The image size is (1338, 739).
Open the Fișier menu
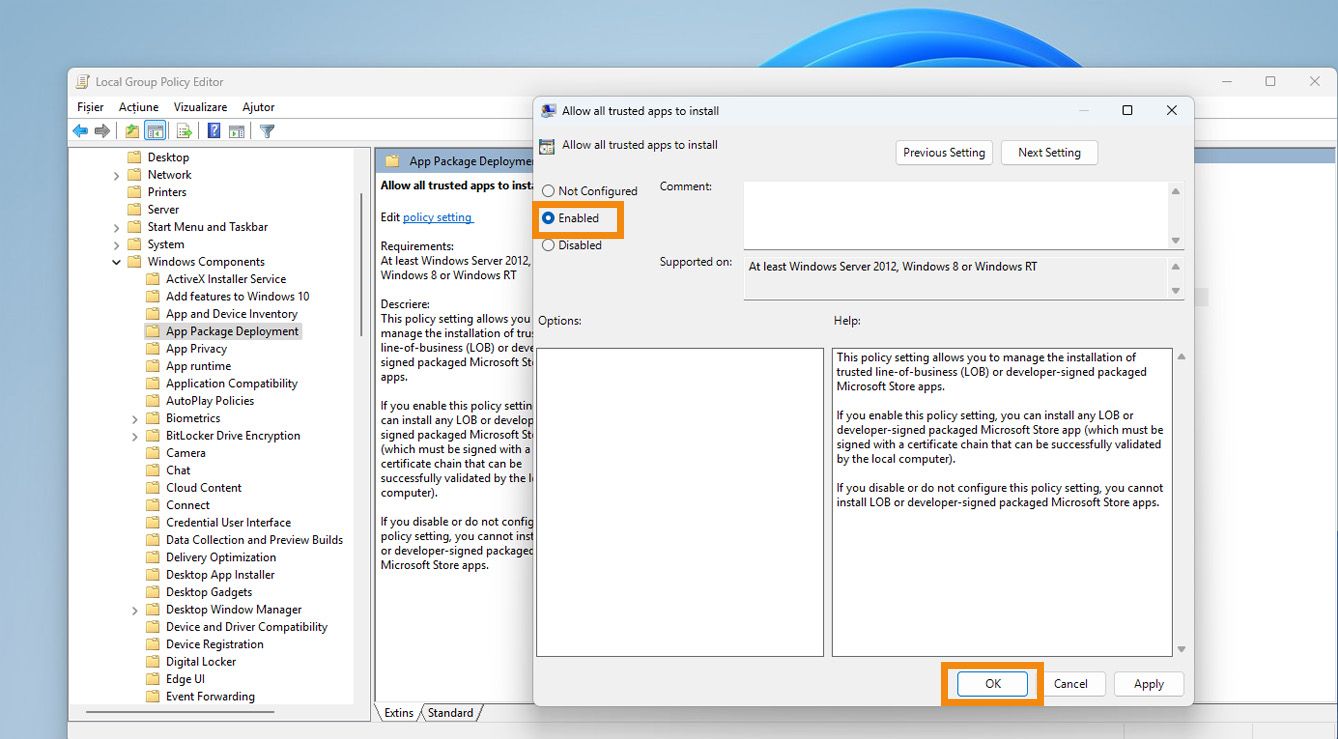tap(90, 107)
